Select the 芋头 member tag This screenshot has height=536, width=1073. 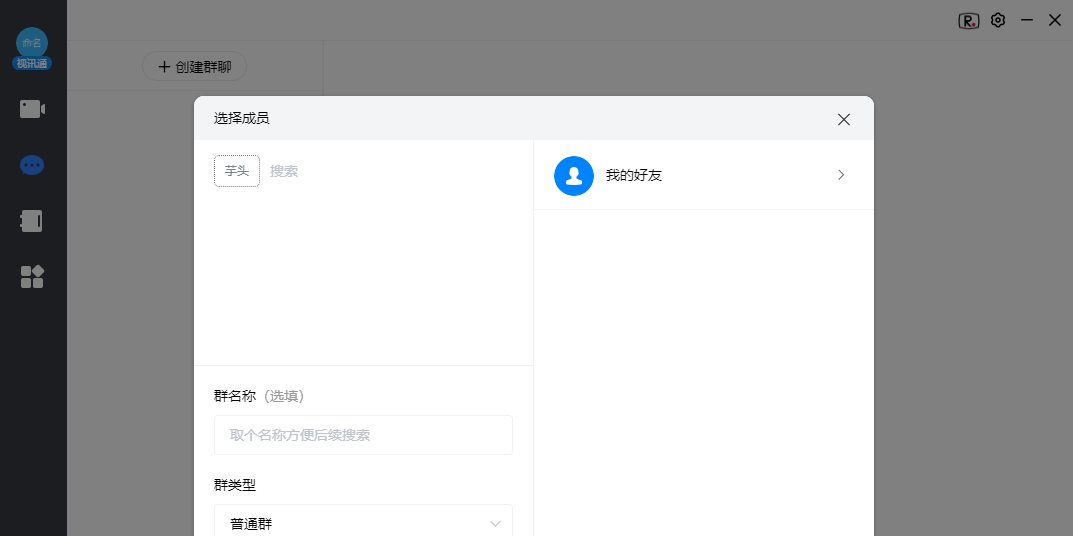click(x=237, y=171)
